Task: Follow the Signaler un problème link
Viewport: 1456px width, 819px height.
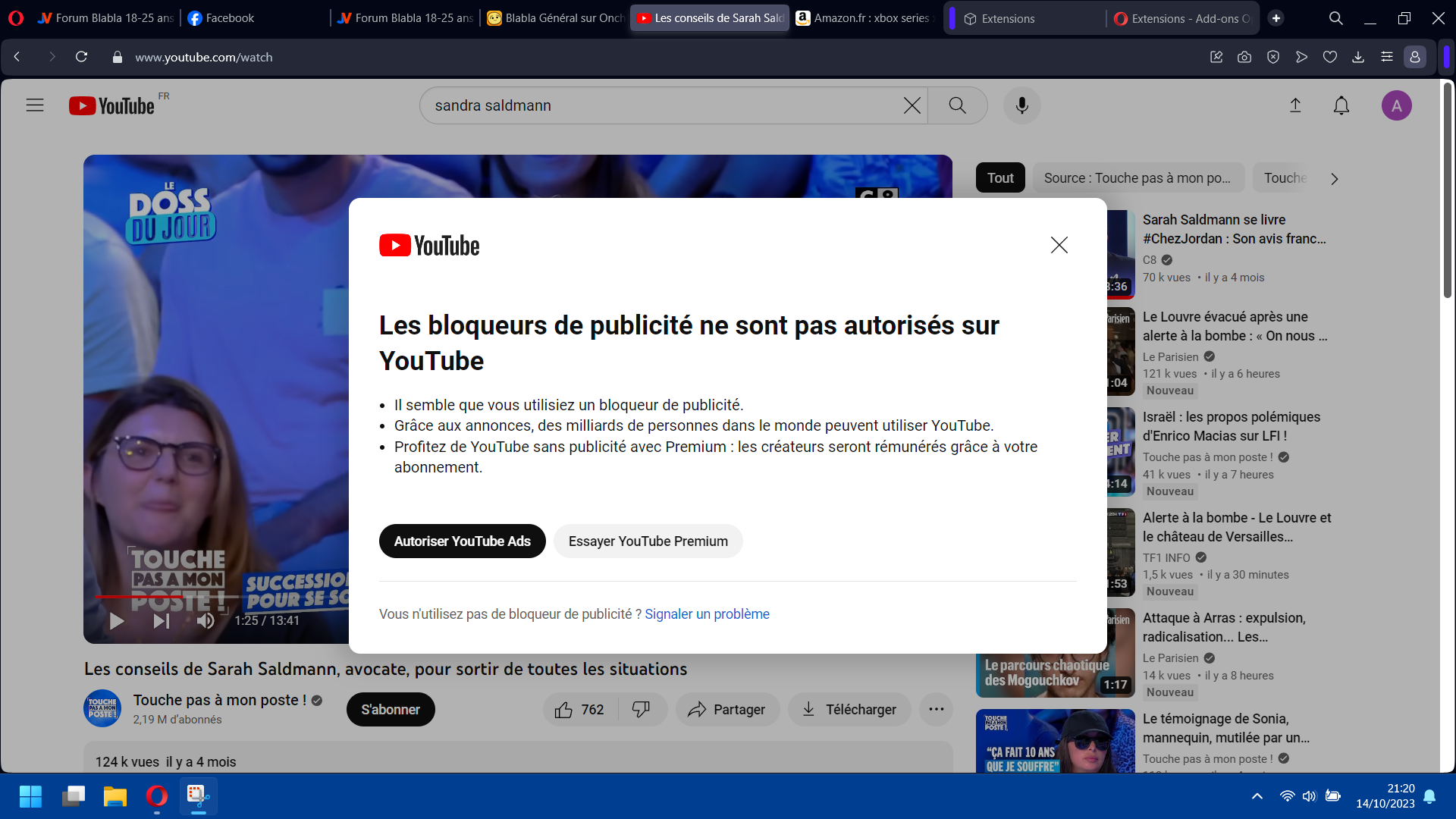Action: click(707, 614)
